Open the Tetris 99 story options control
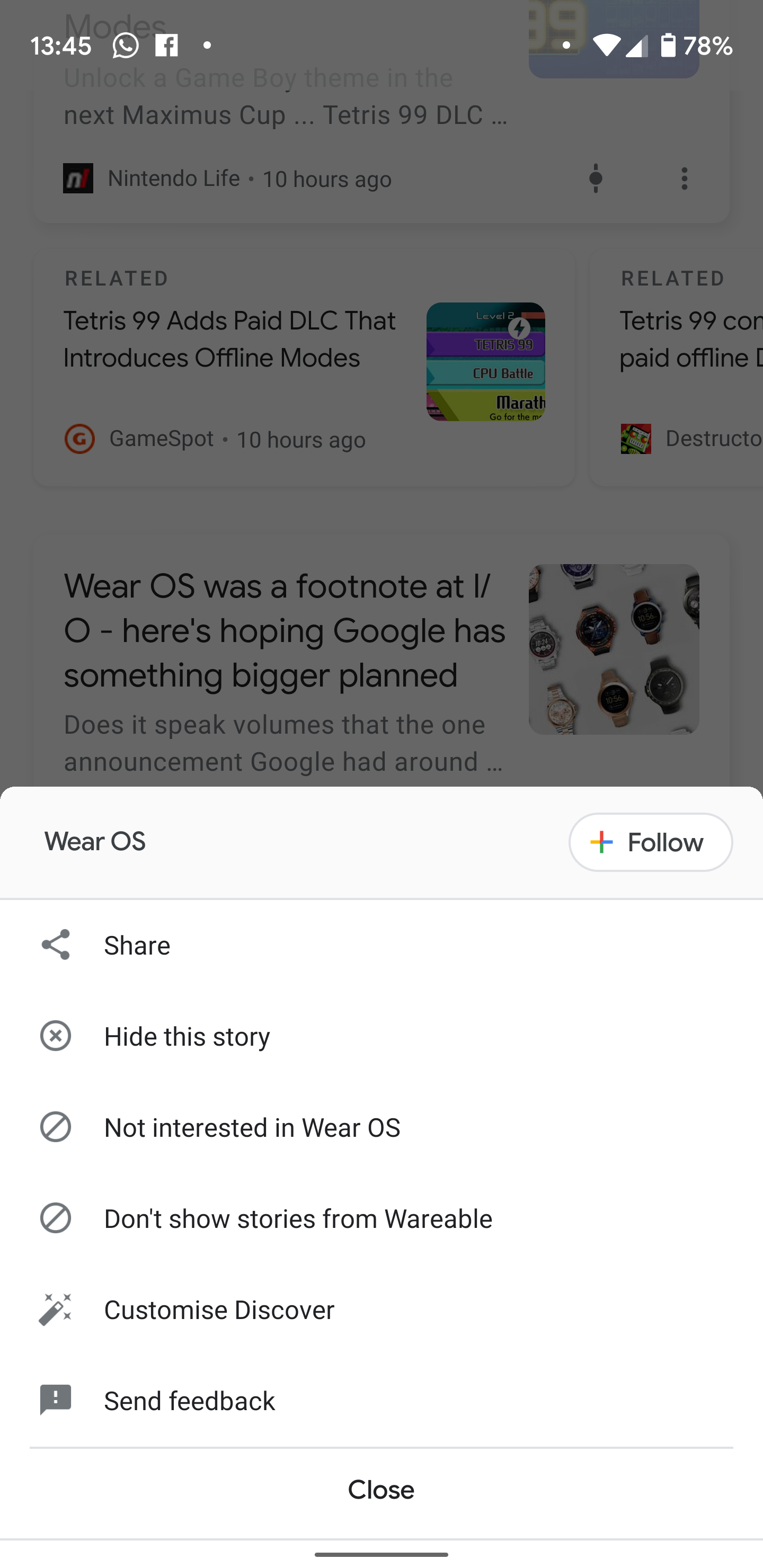763x1568 pixels. pos(595,179)
